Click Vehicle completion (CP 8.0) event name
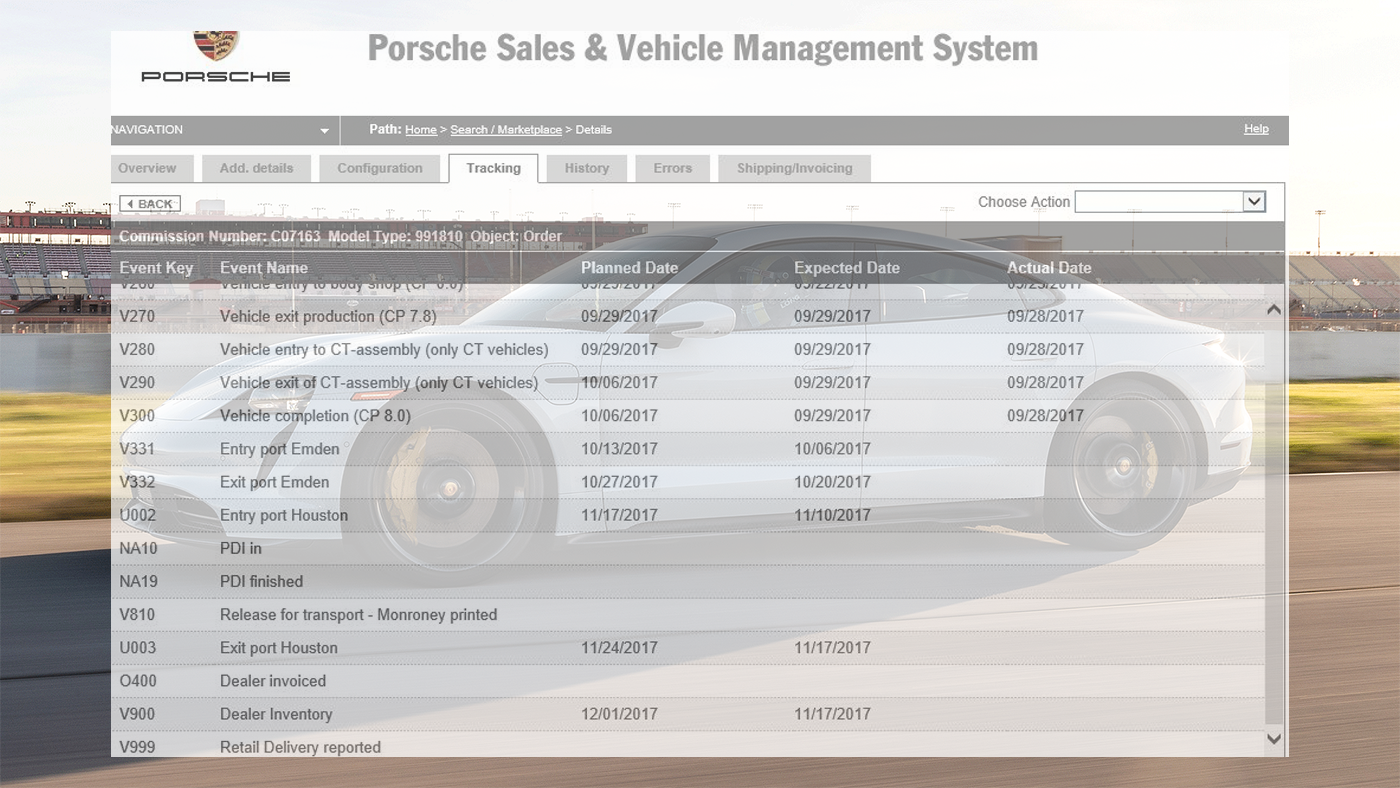This screenshot has height=788, width=1400. point(315,416)
